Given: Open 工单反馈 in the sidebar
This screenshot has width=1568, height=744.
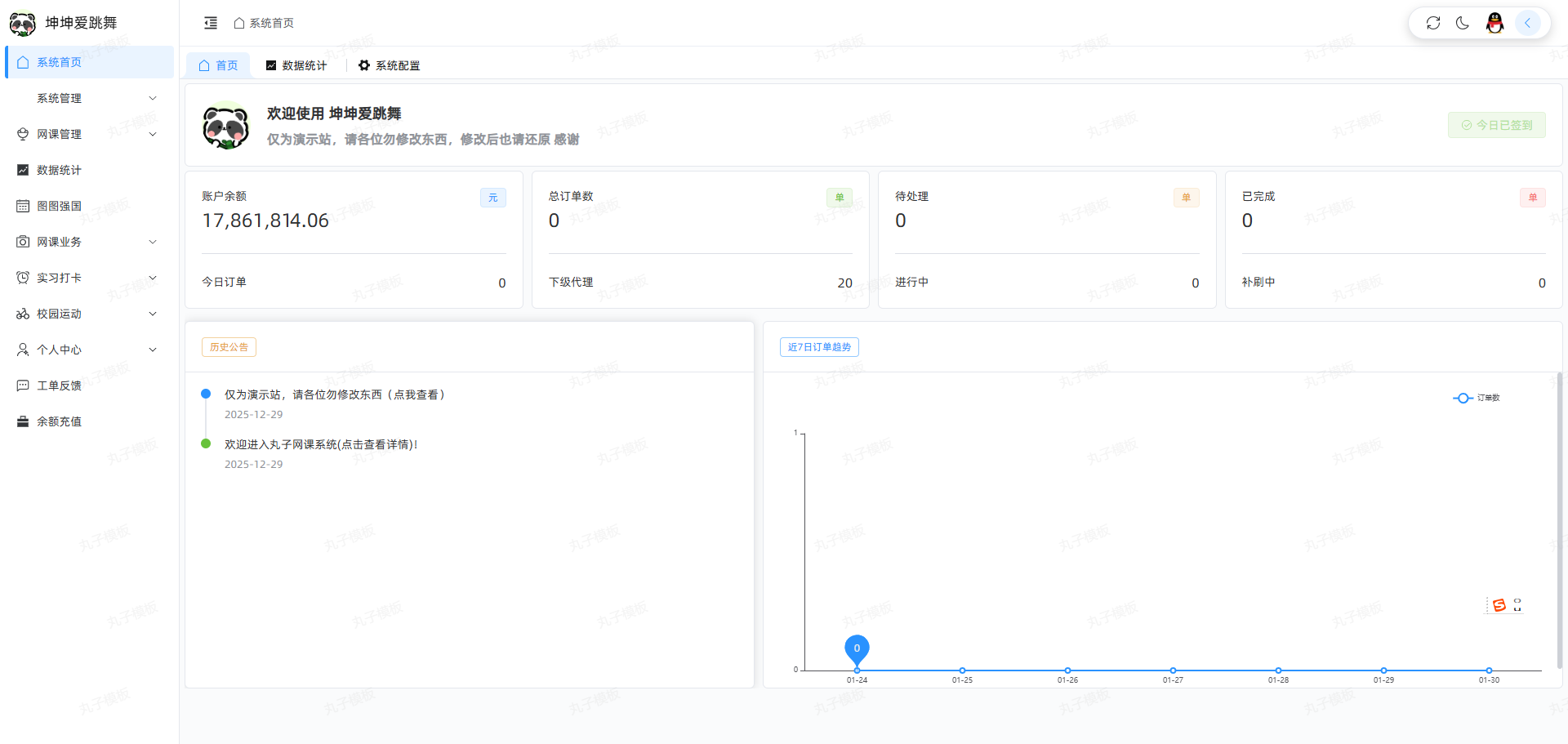Looking at the screenshot, I should click(x=59, y=385).
